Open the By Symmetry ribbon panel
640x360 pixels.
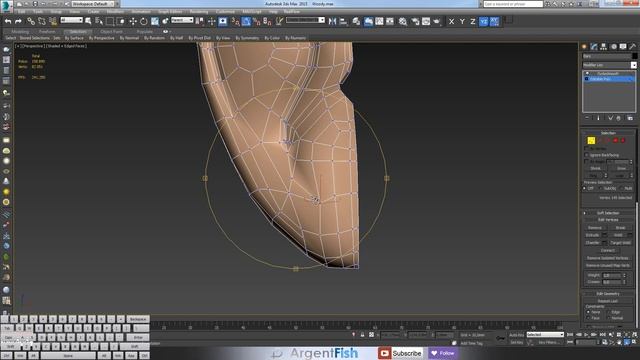pos(247,38)
